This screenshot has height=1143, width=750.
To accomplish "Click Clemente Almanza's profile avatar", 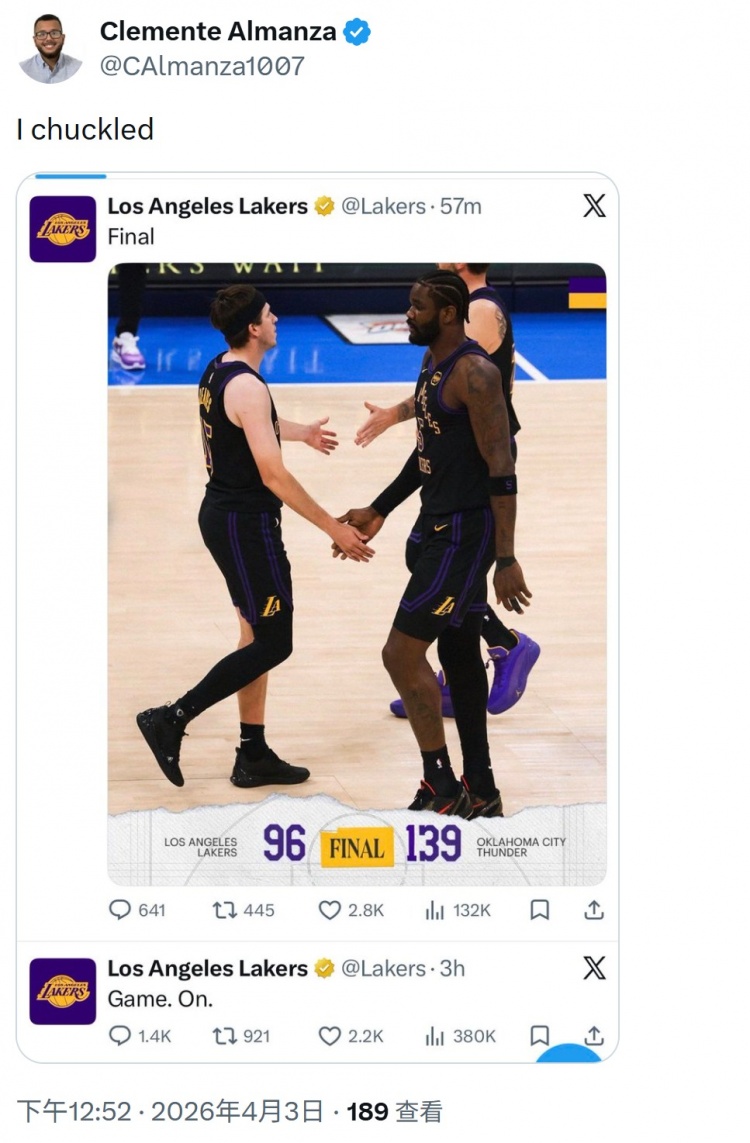I will pyautogui.click(x=50, y=49).
